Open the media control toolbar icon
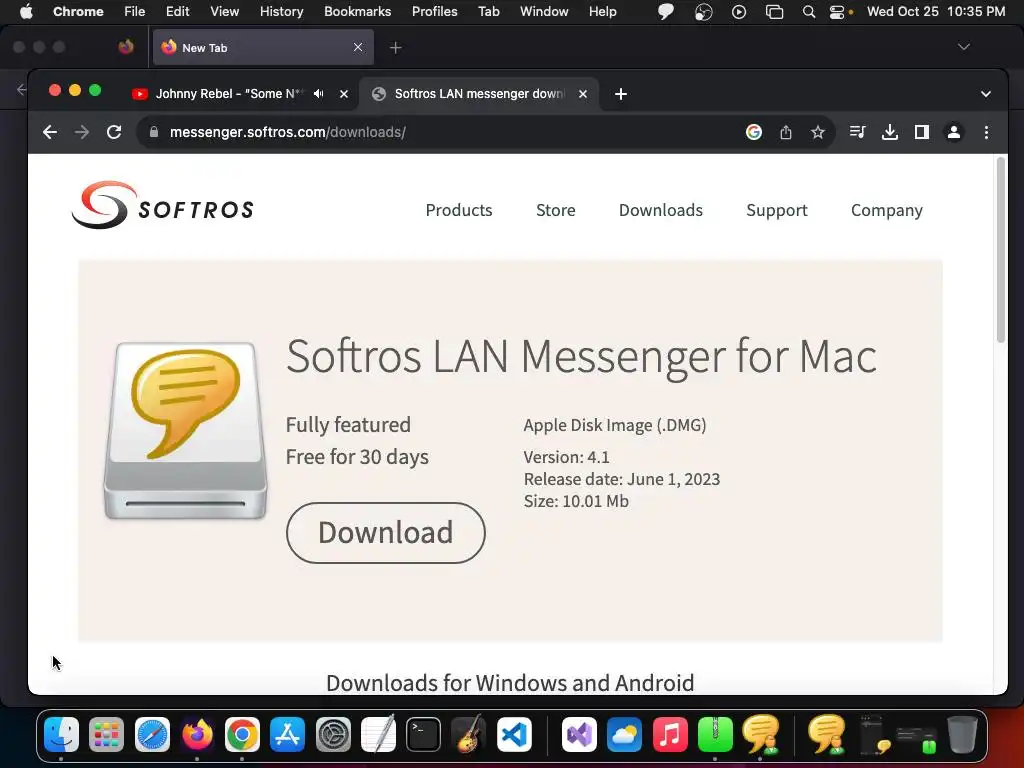The height and width of the screenshot is (768, 1024). 857,132
